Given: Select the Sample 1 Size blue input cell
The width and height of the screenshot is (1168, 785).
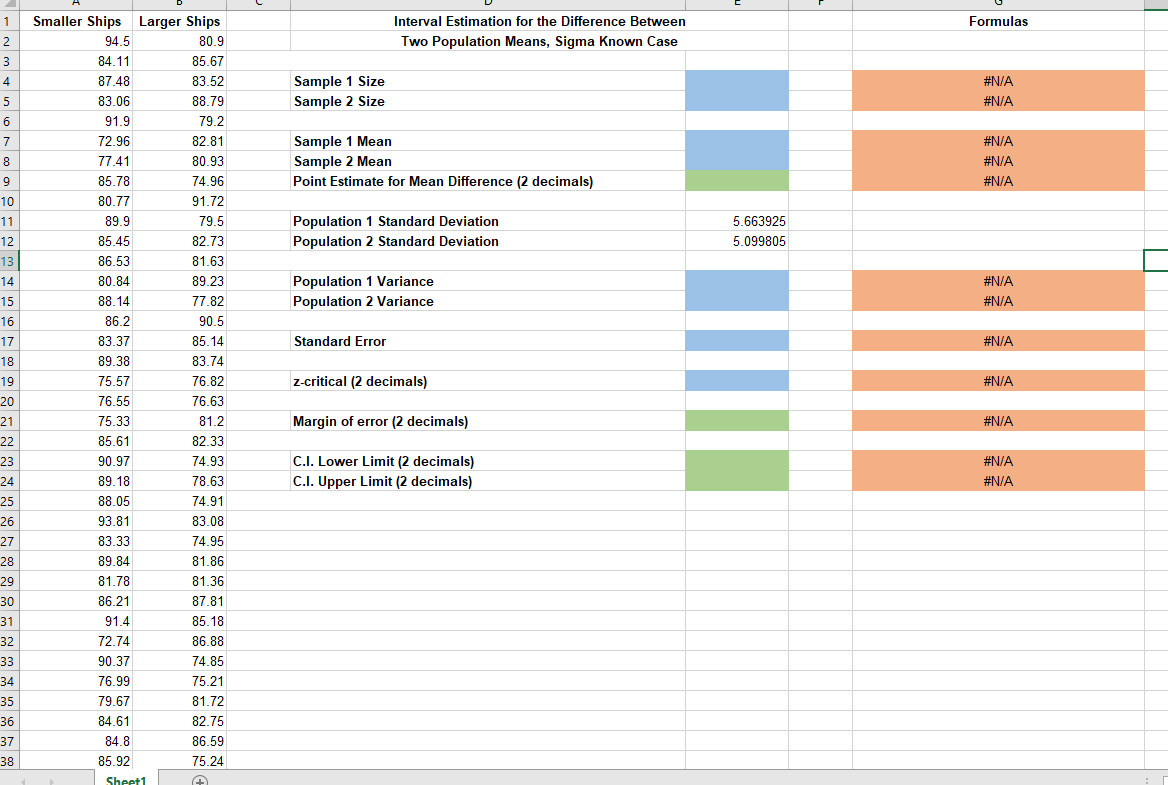Looking at the screenshot, I should tap(737, 80).
